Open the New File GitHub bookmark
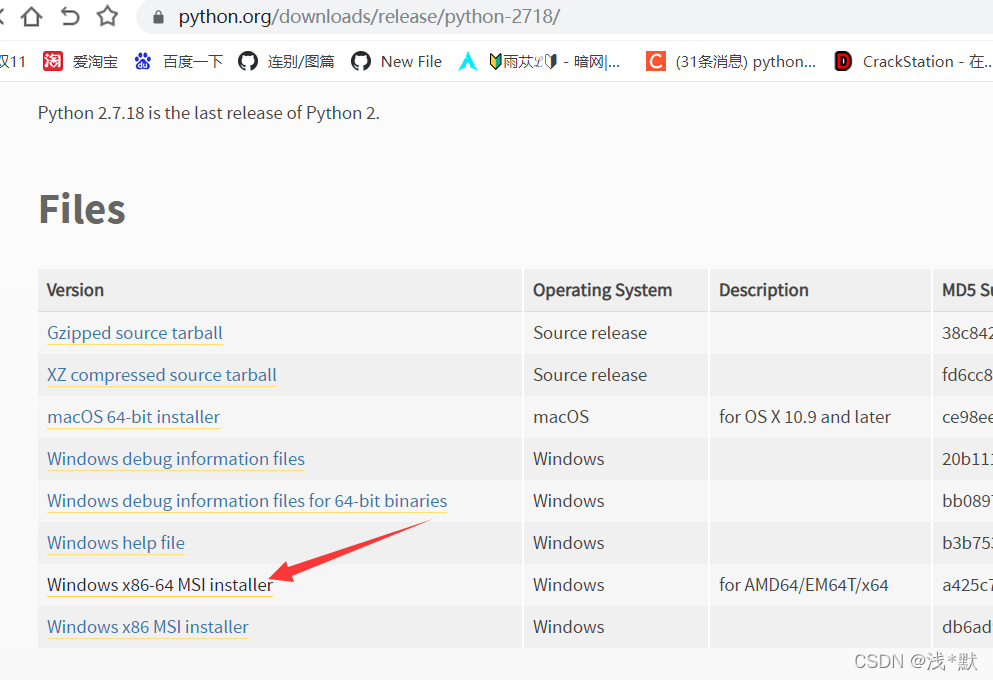 pyautogui.click(x=396, y=62)
